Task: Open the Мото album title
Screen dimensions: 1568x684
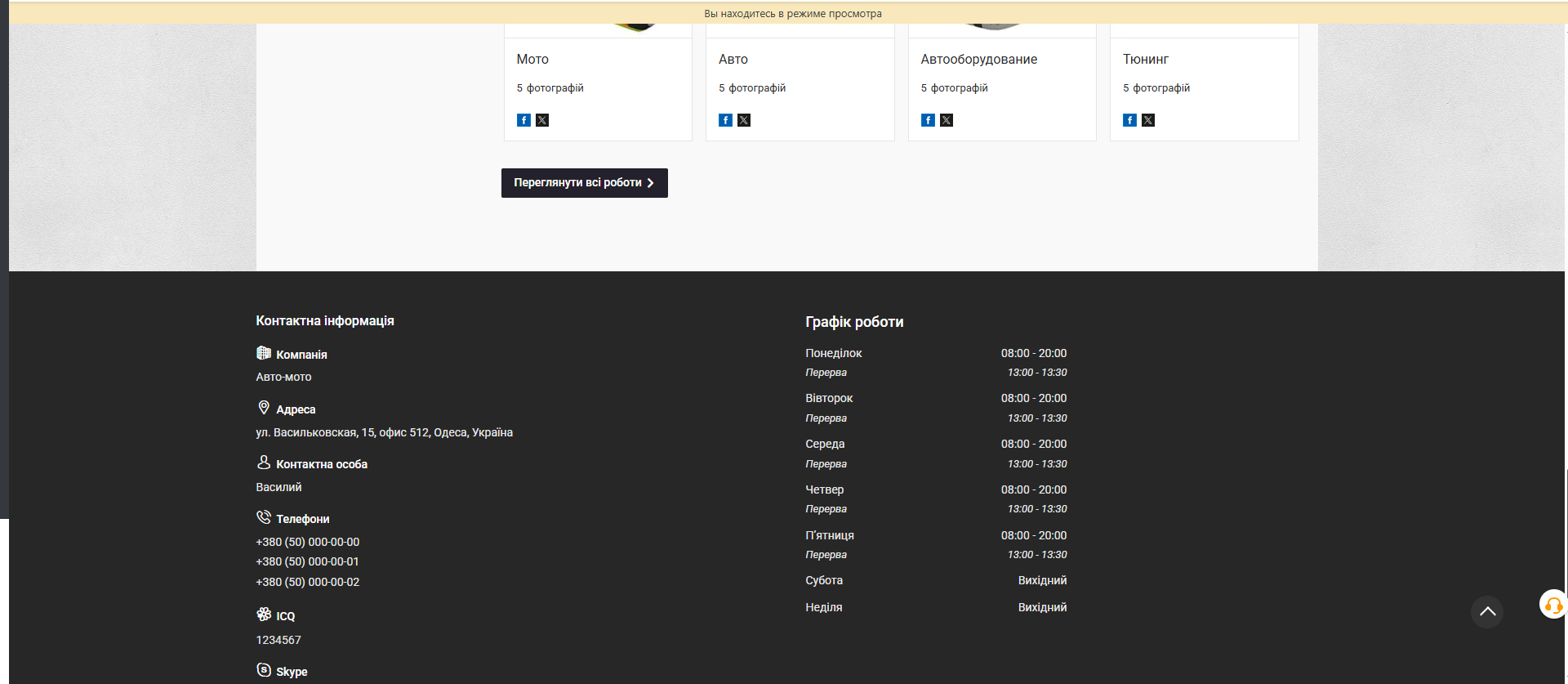Action: 532,60
